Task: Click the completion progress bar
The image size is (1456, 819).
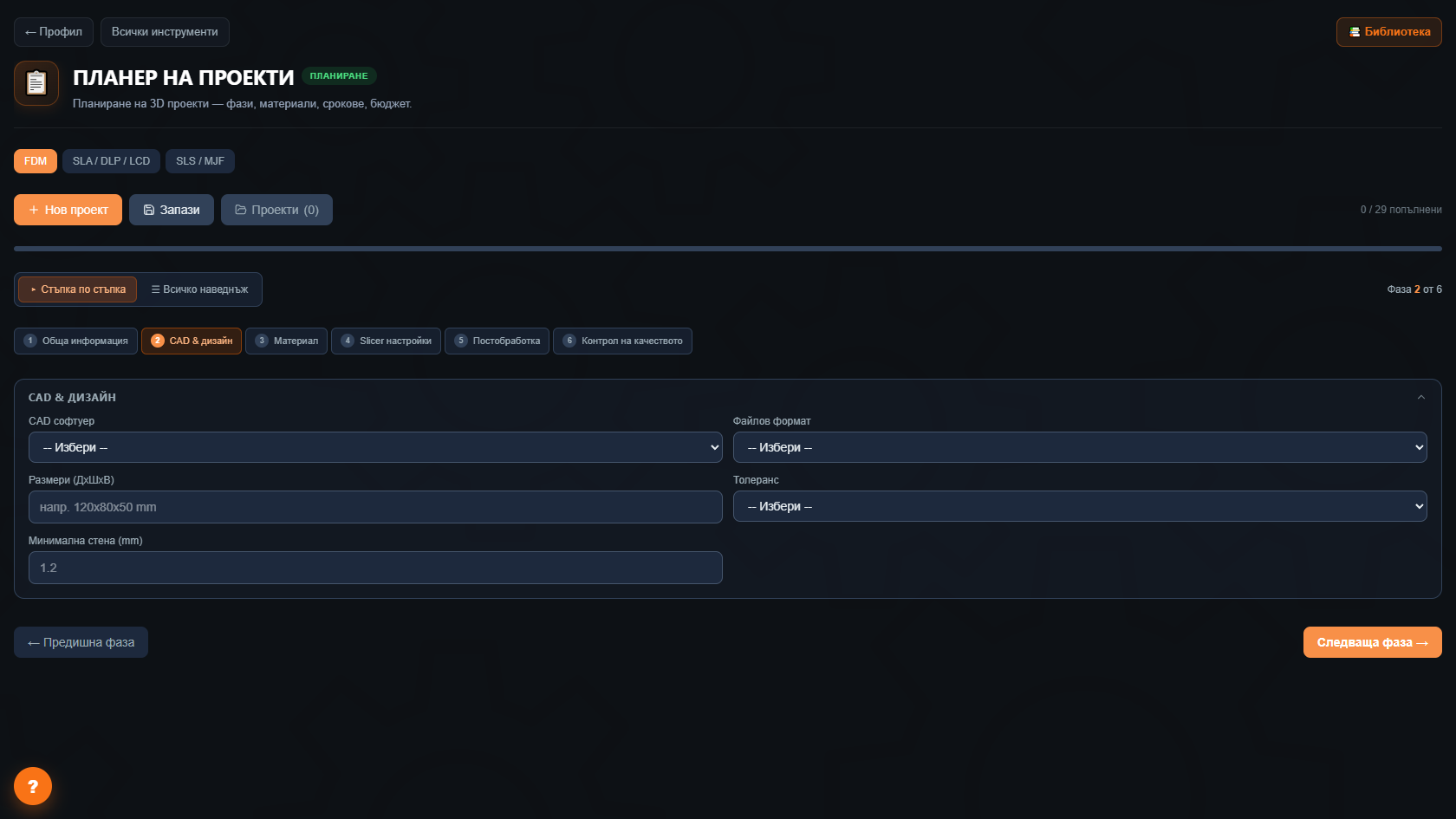Action: [x=728, y=249]
